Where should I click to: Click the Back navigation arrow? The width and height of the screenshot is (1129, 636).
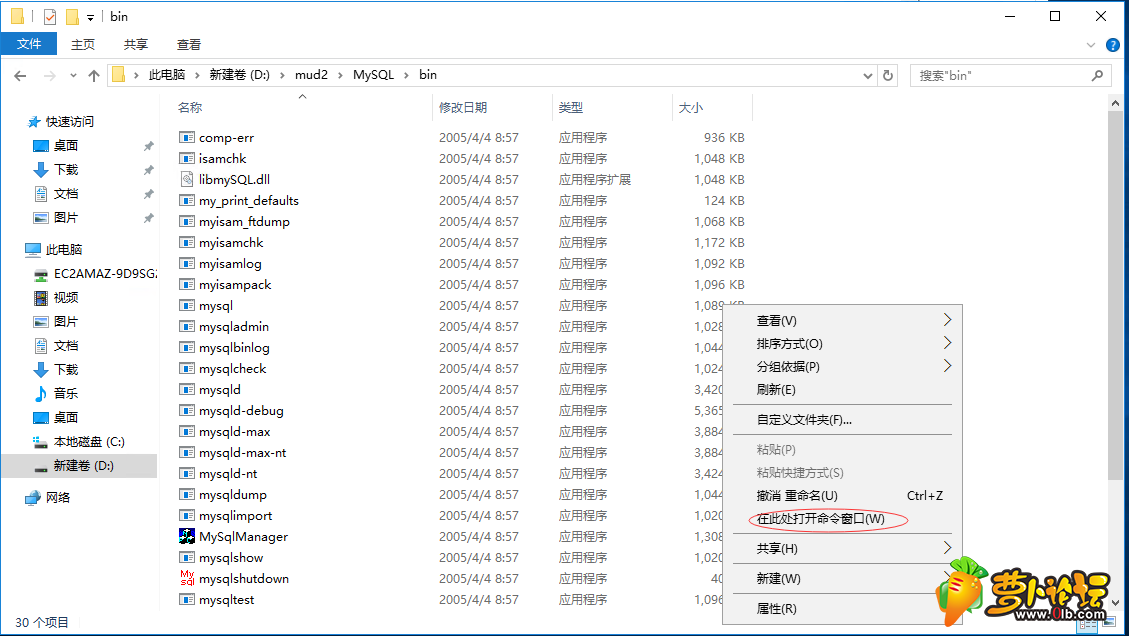pyautogui.click(x=20, y=76)
